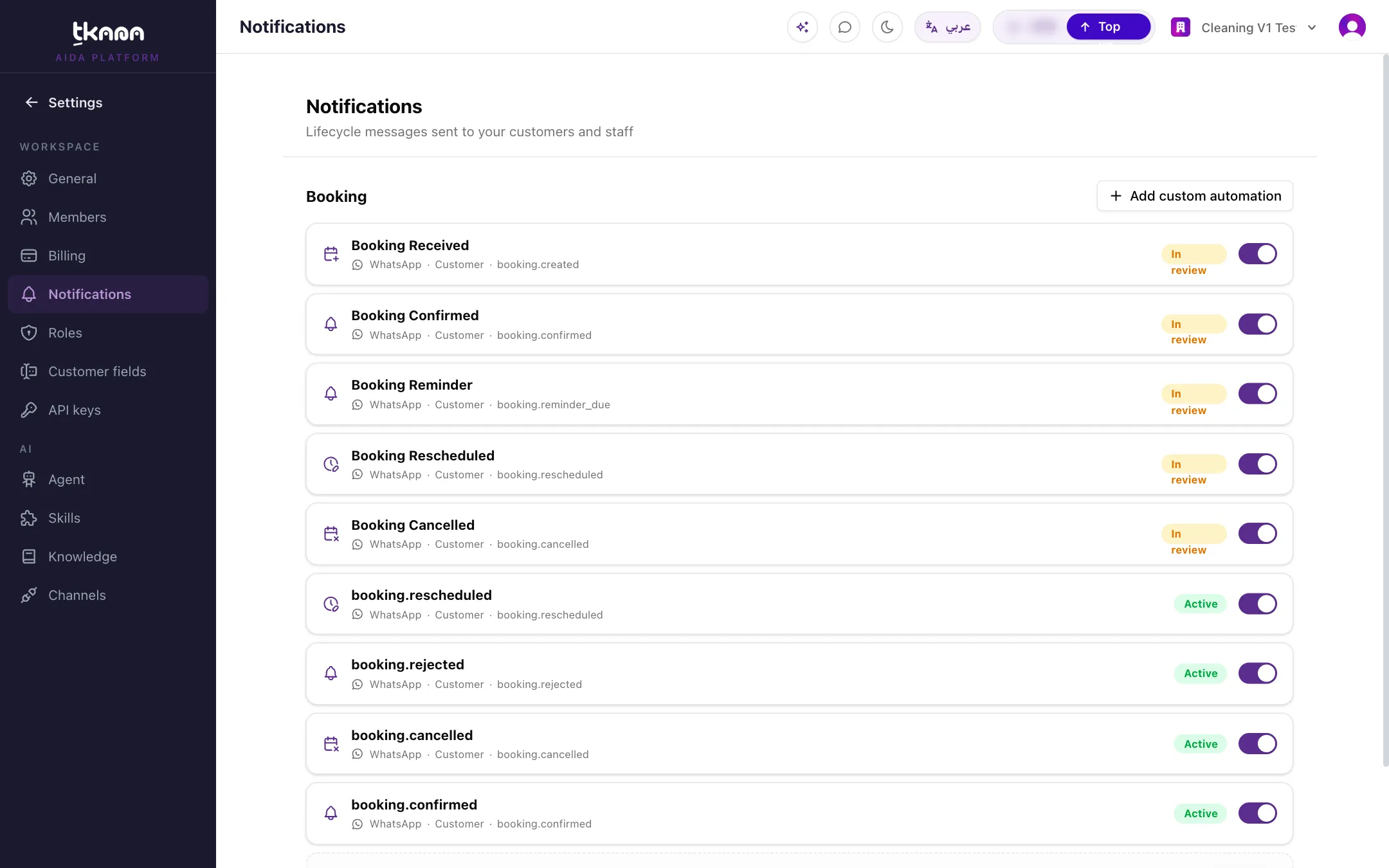
Task: Toggle off Booking Confirmed notification
Action: click(1257, 324)
